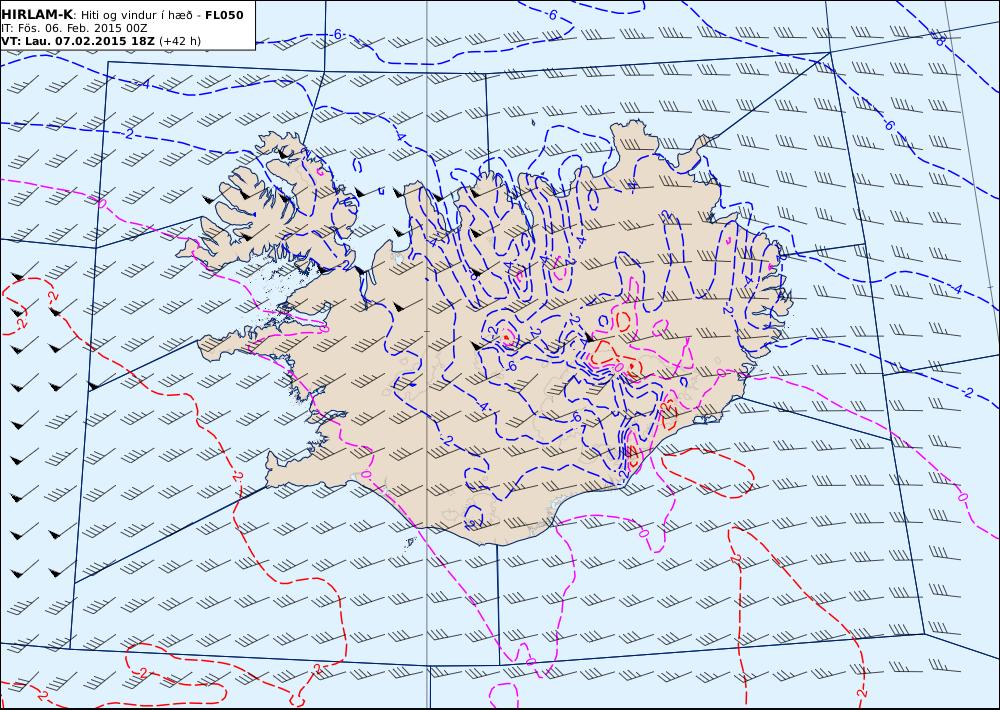Click the FL050 flight level label
This screenshot has height=710, width=1000.
click(224, 15)
